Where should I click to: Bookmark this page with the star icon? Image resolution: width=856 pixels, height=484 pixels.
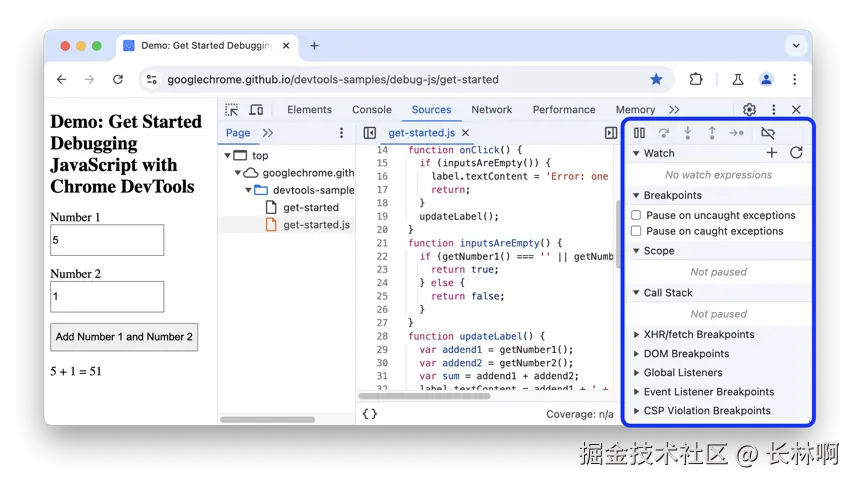tap(656, 79)
